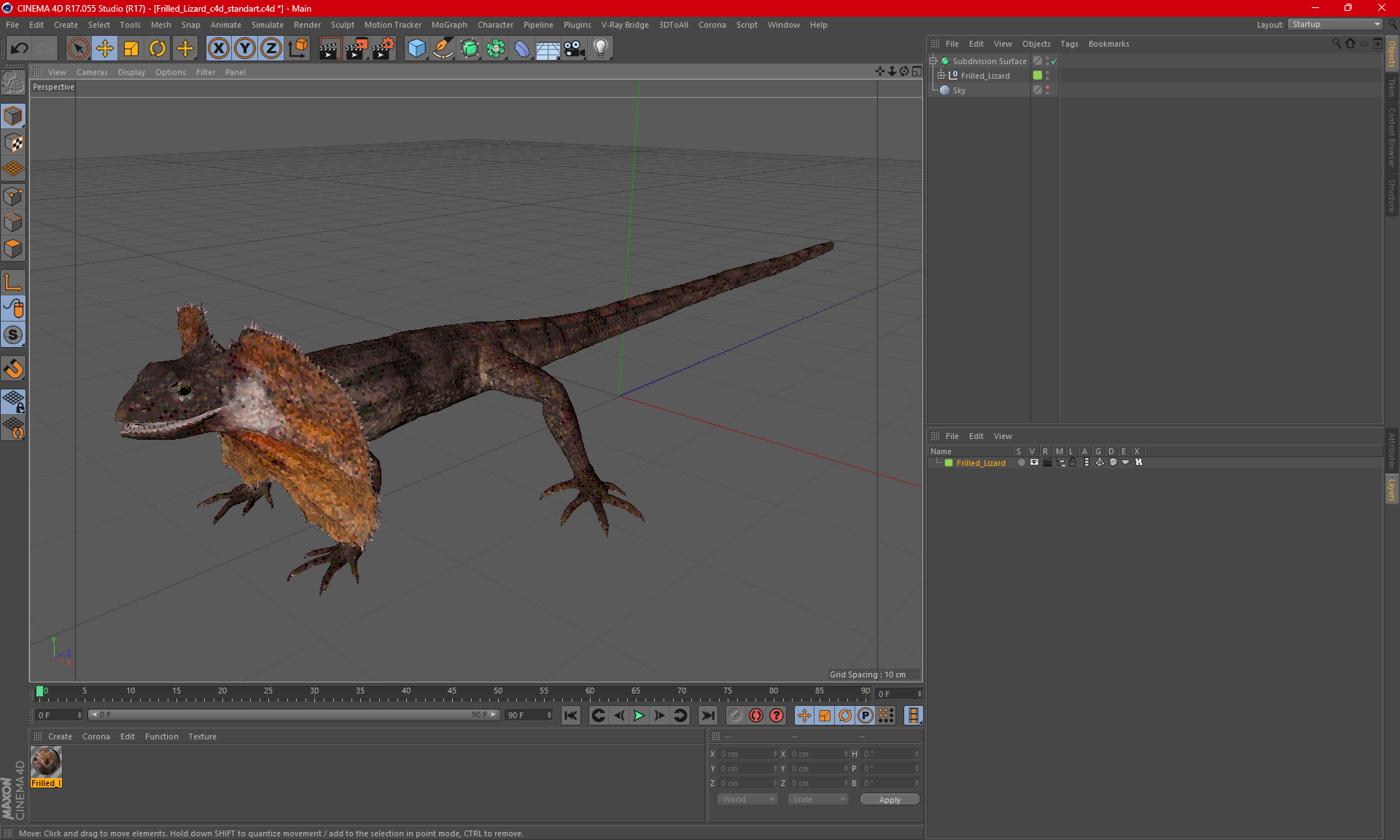Screen dimensions: 1400x840
Task: Open the Mesh menu
Action: tap(160, 25)
